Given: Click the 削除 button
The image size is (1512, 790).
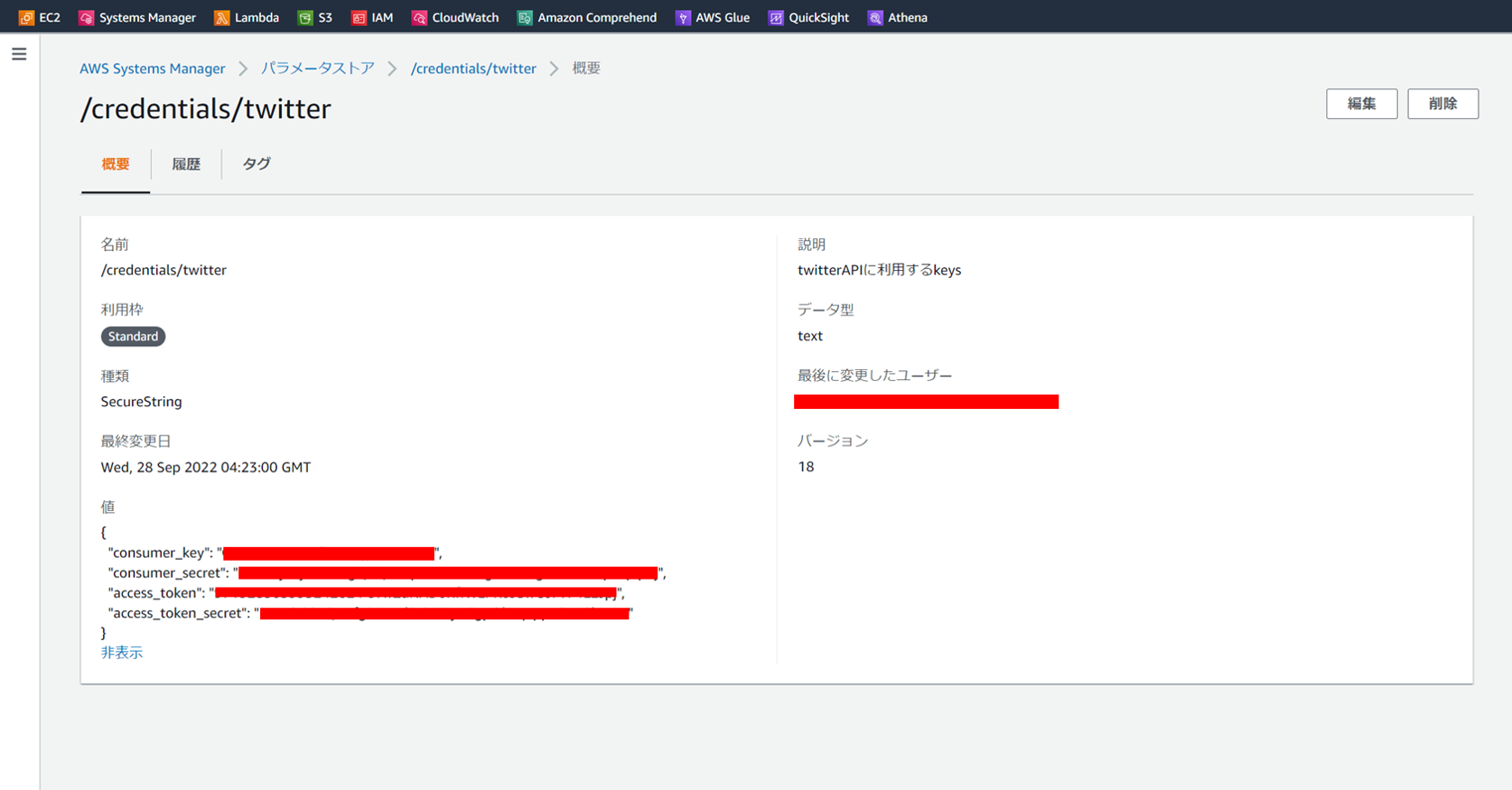Looking at the screenshot, I should (1442, 104).
